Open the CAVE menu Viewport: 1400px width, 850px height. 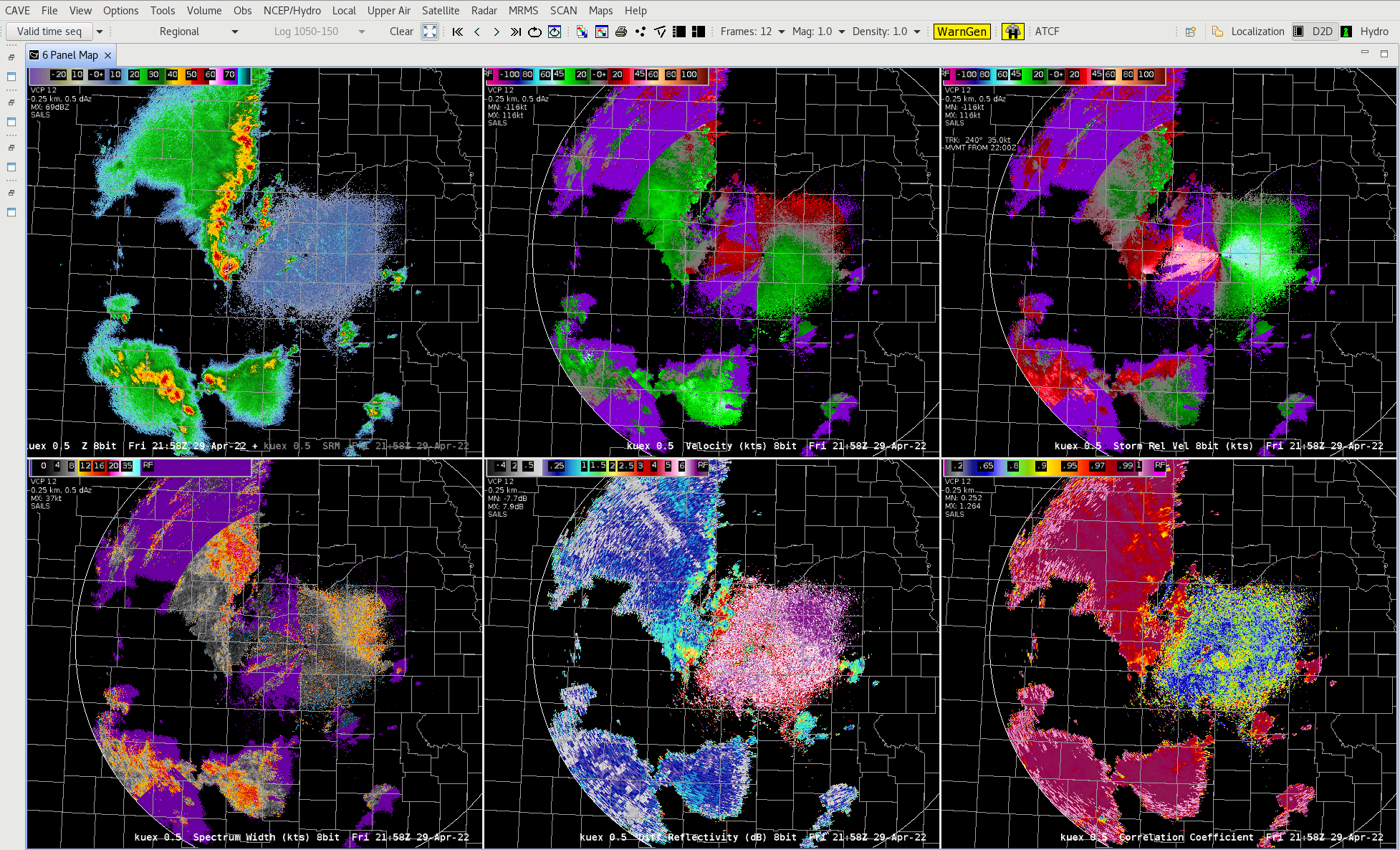point(18,11)
